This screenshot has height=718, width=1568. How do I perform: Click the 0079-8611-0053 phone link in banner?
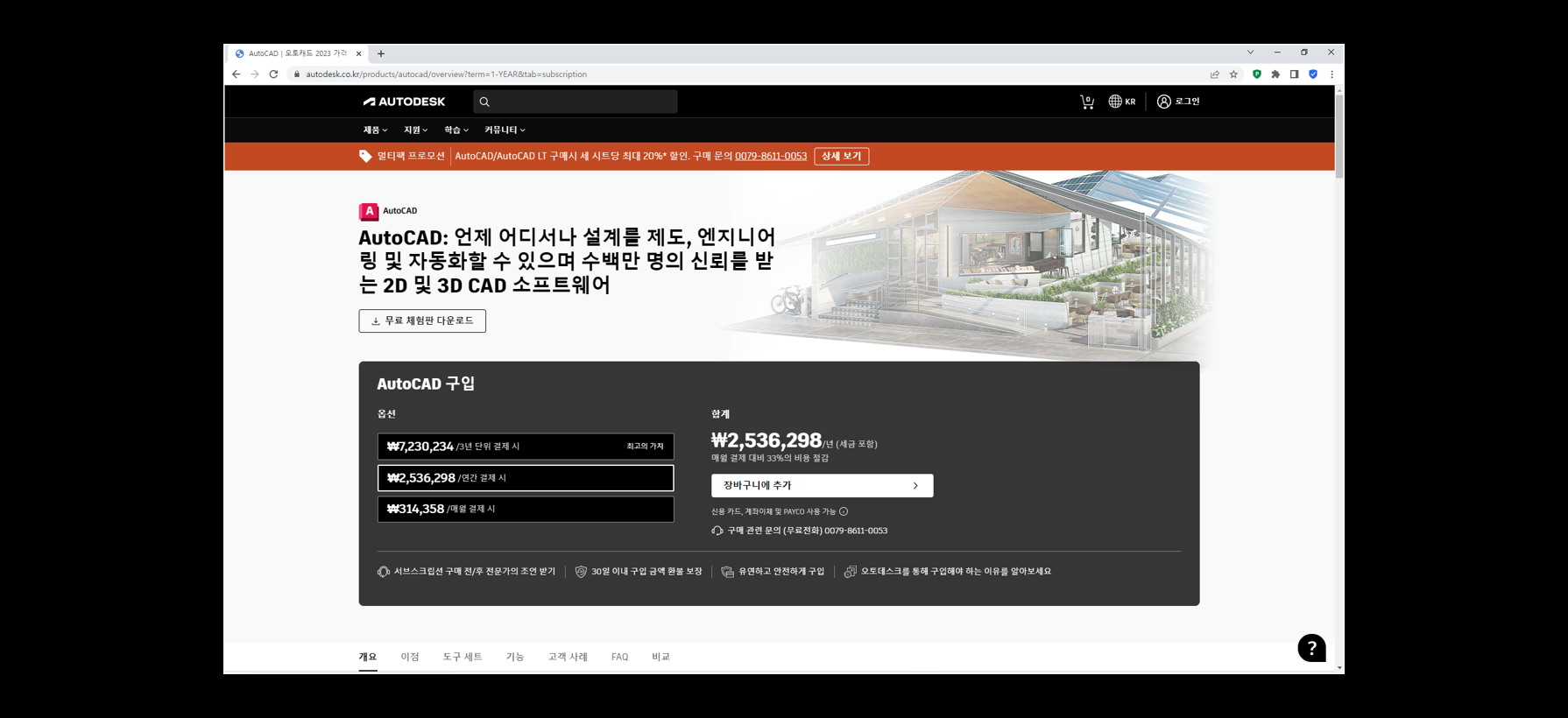[x=771, y=156]
